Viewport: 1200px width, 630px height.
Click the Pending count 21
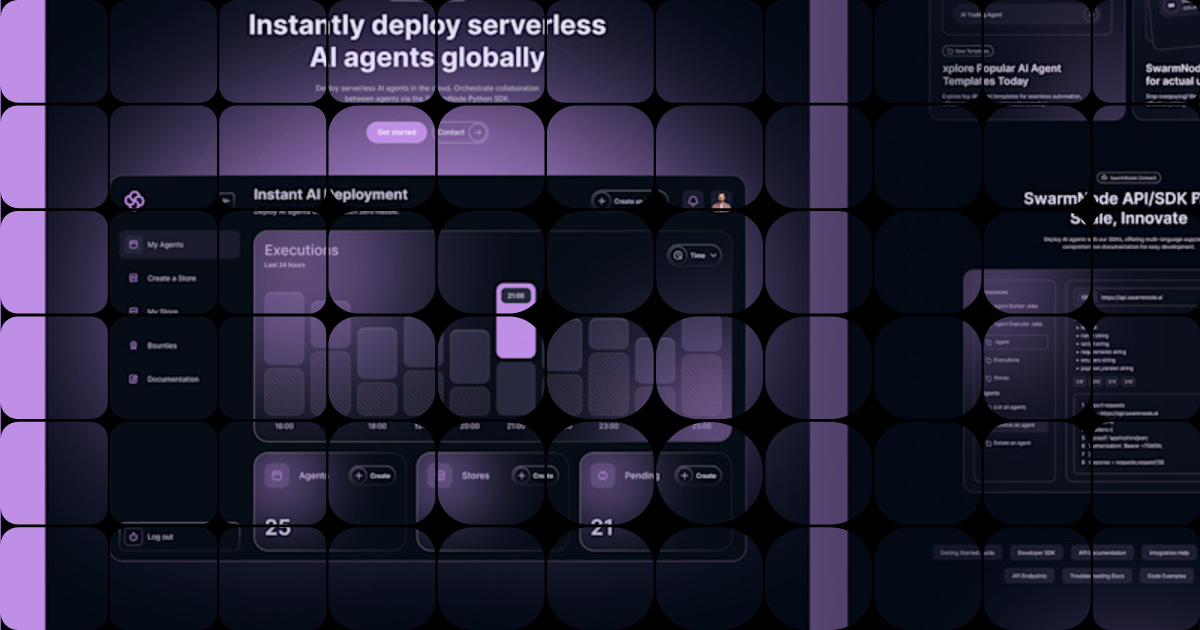coord(602,527)
